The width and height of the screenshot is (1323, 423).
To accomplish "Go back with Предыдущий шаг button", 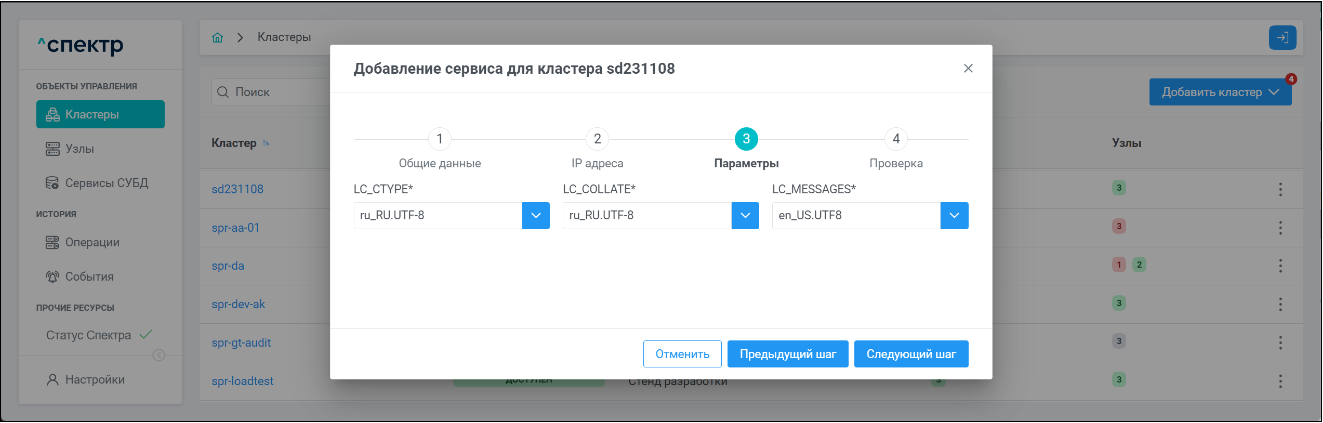I will pos(788,354).
